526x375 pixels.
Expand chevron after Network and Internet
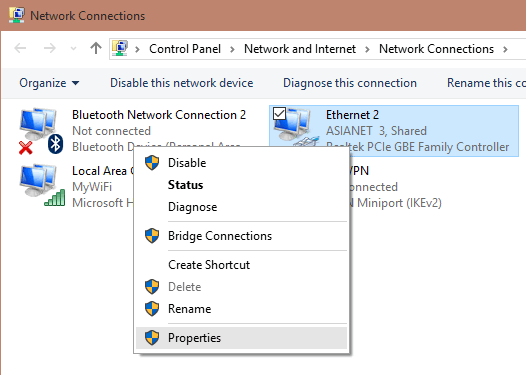[367, 50]
